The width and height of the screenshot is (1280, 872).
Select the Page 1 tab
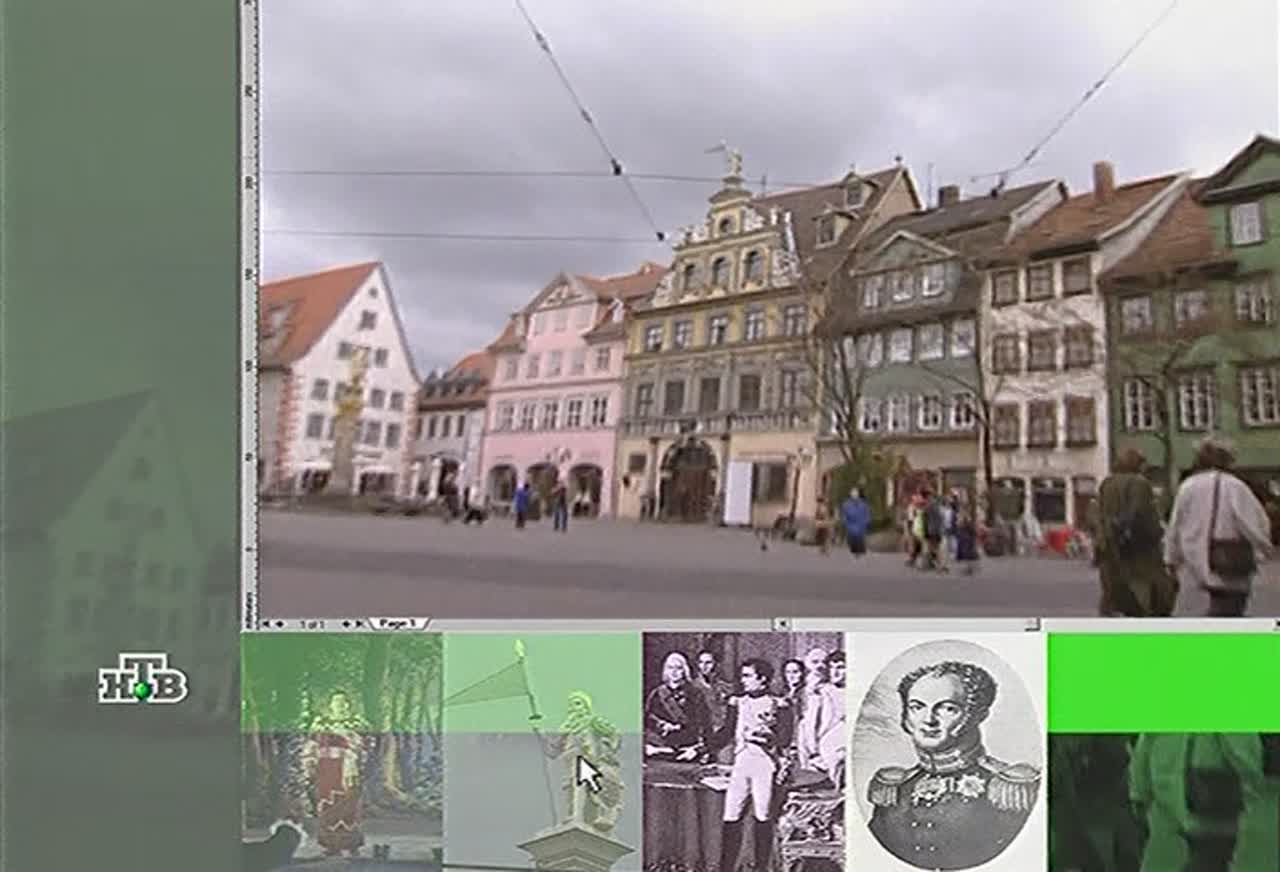tap(398, 624)
